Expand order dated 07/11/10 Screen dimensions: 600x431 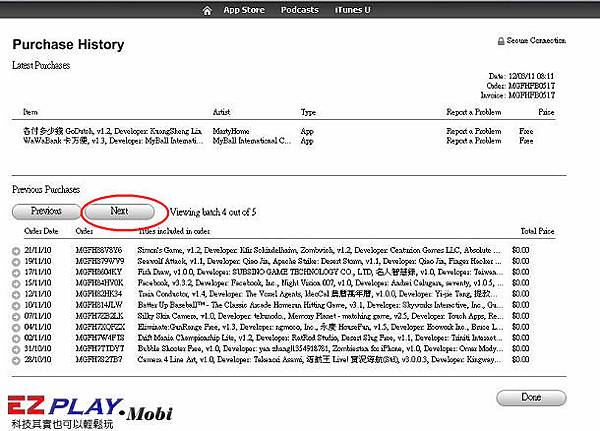click(x=16, y=317)
